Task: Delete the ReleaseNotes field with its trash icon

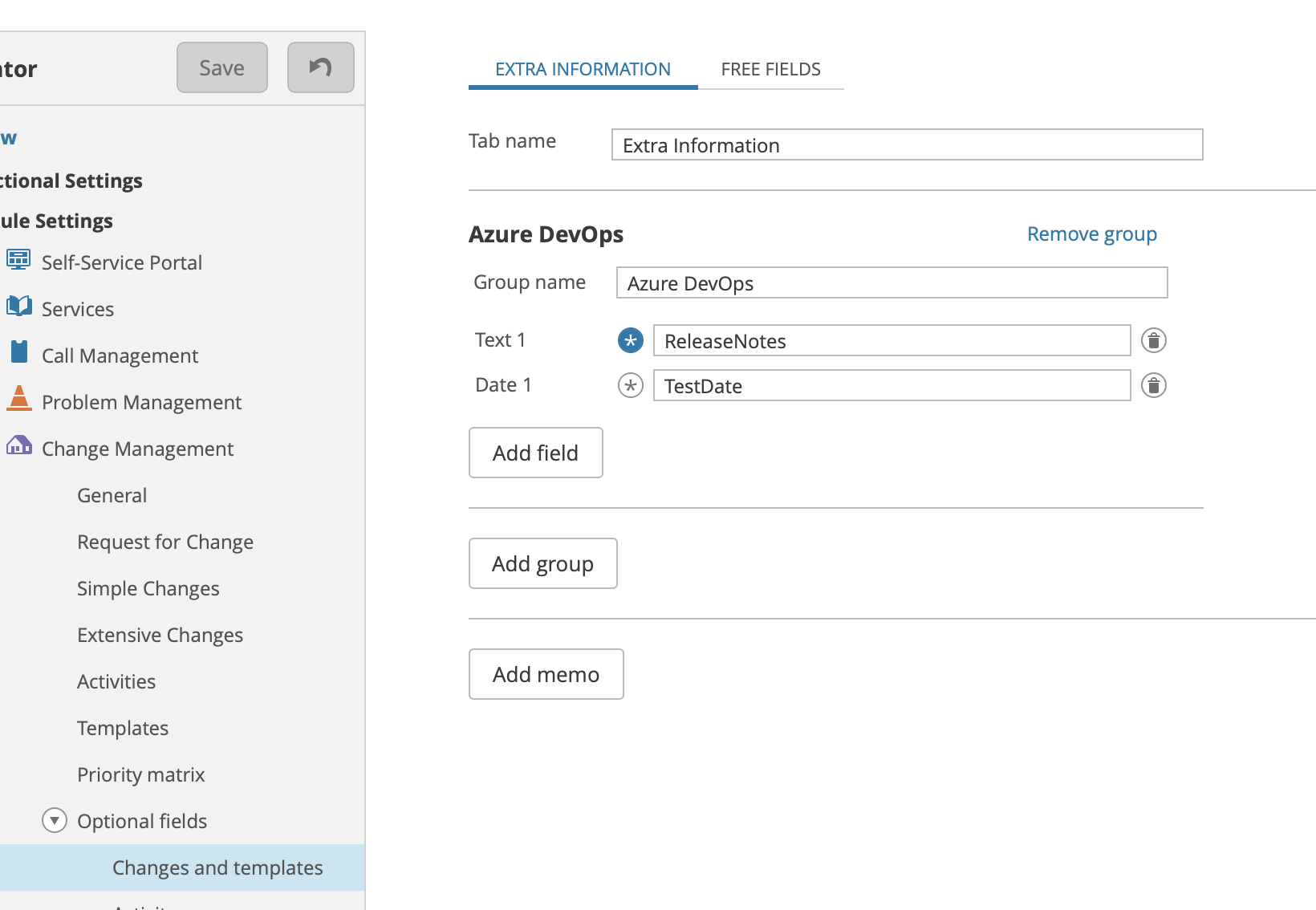Action: 1153,340
